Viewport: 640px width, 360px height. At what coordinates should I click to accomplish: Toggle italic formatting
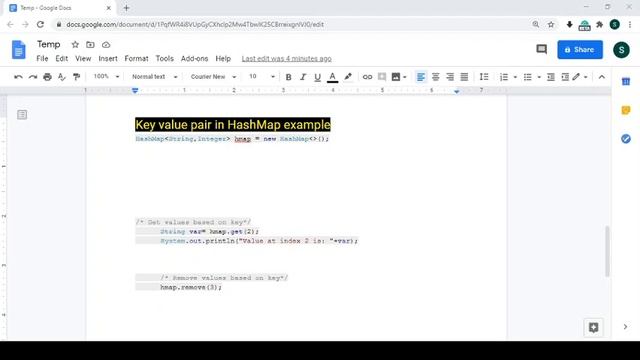(303, 77)
